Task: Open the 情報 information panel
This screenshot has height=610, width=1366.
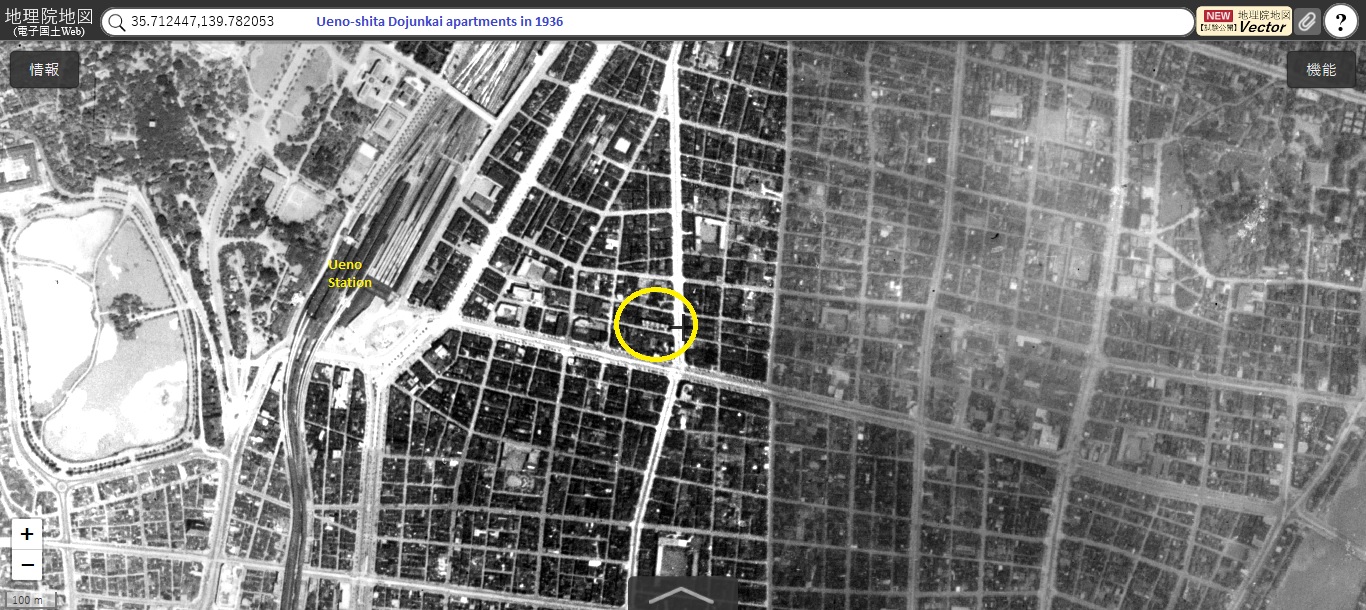Action: point(44,69)
